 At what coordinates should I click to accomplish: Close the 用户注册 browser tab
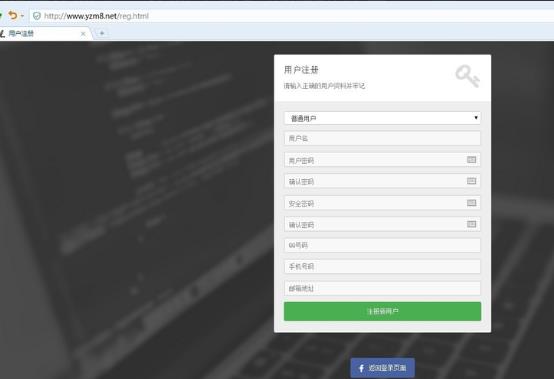tap(83, 34)
